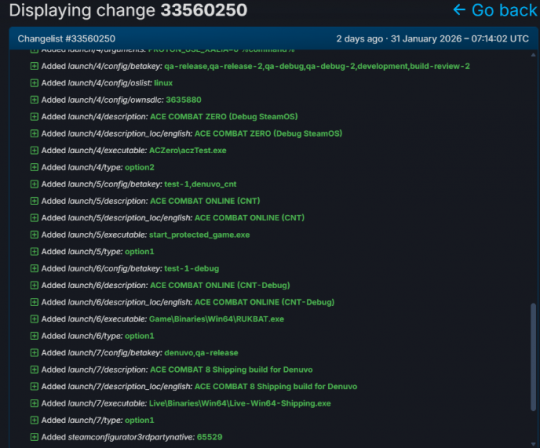Viewport: 540px width, 448px height.
Task: Click the plus icon beside launch/4/config/oslist linux
Action: pyautogui.click(x=34, y=83)
